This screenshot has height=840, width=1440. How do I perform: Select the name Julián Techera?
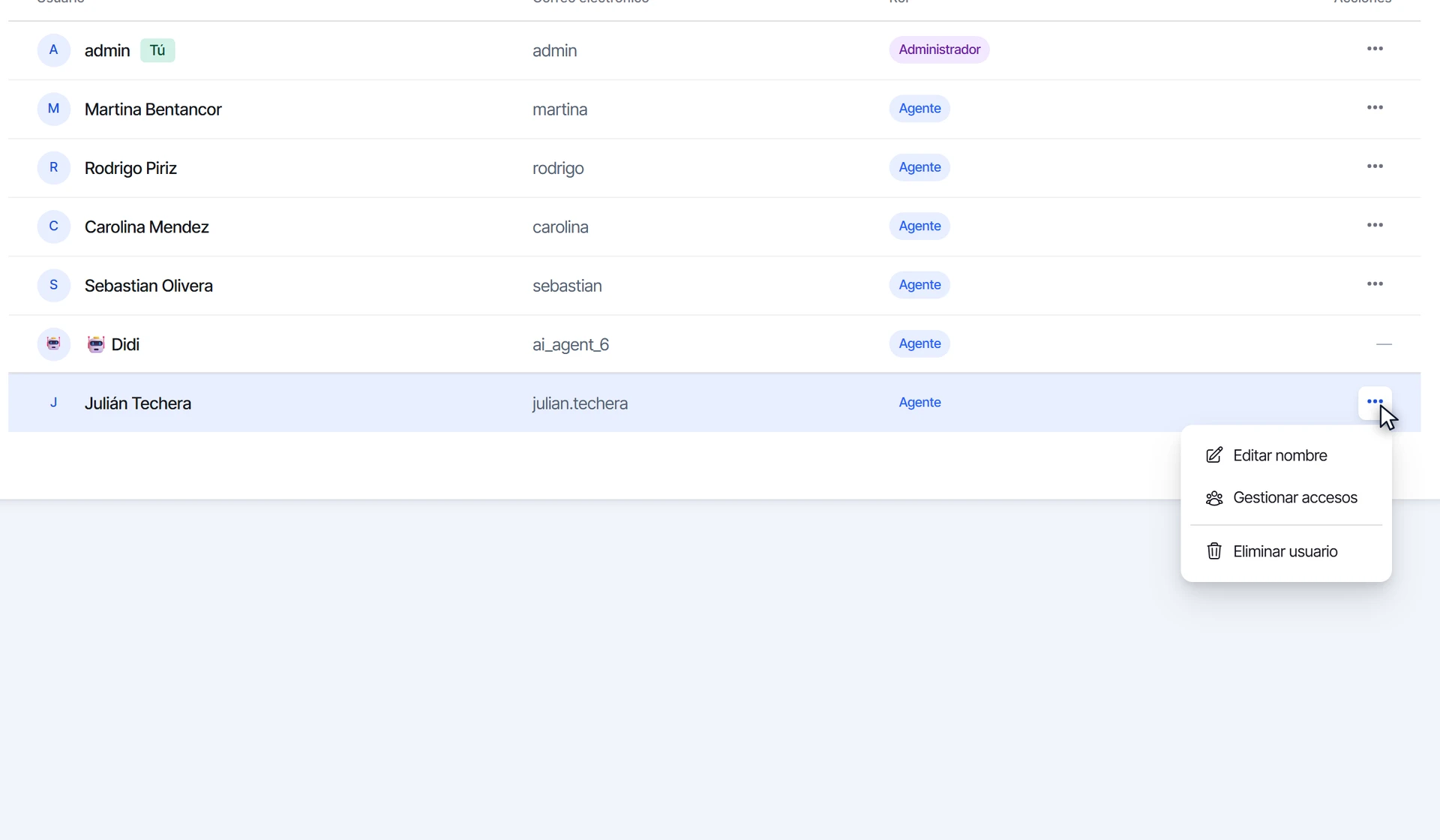click(138, 403)
